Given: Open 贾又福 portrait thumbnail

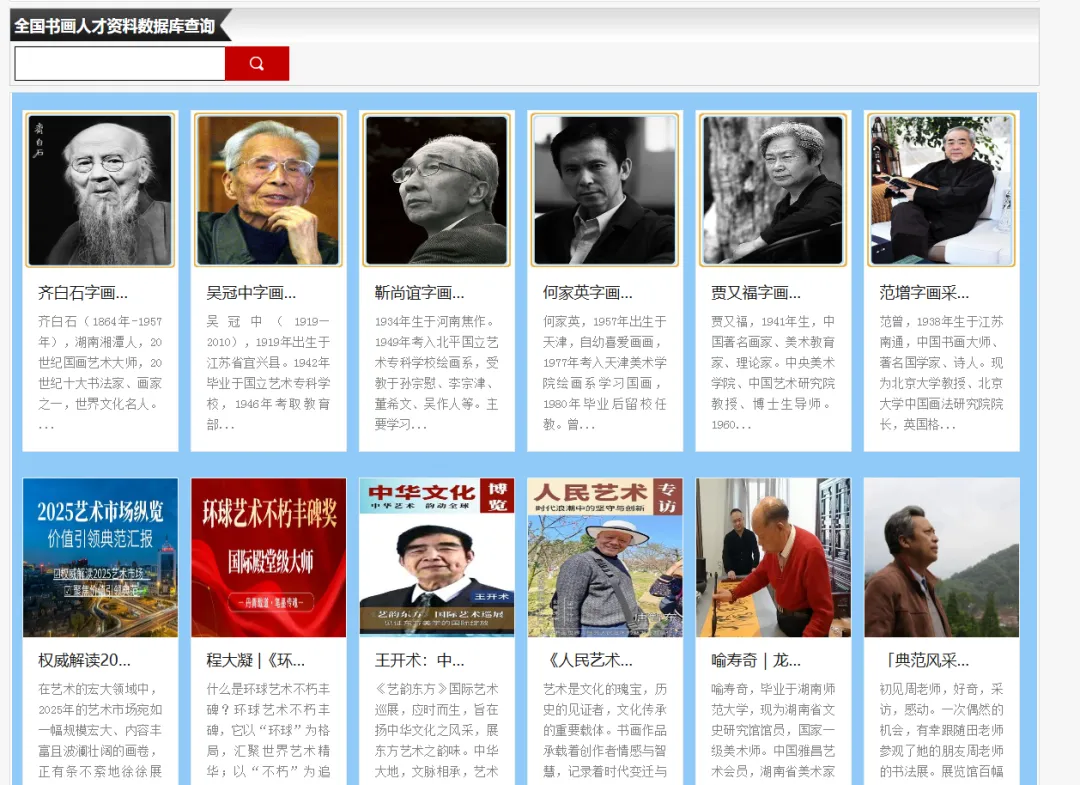Looking at the screenshot, I should click(773, 190).
